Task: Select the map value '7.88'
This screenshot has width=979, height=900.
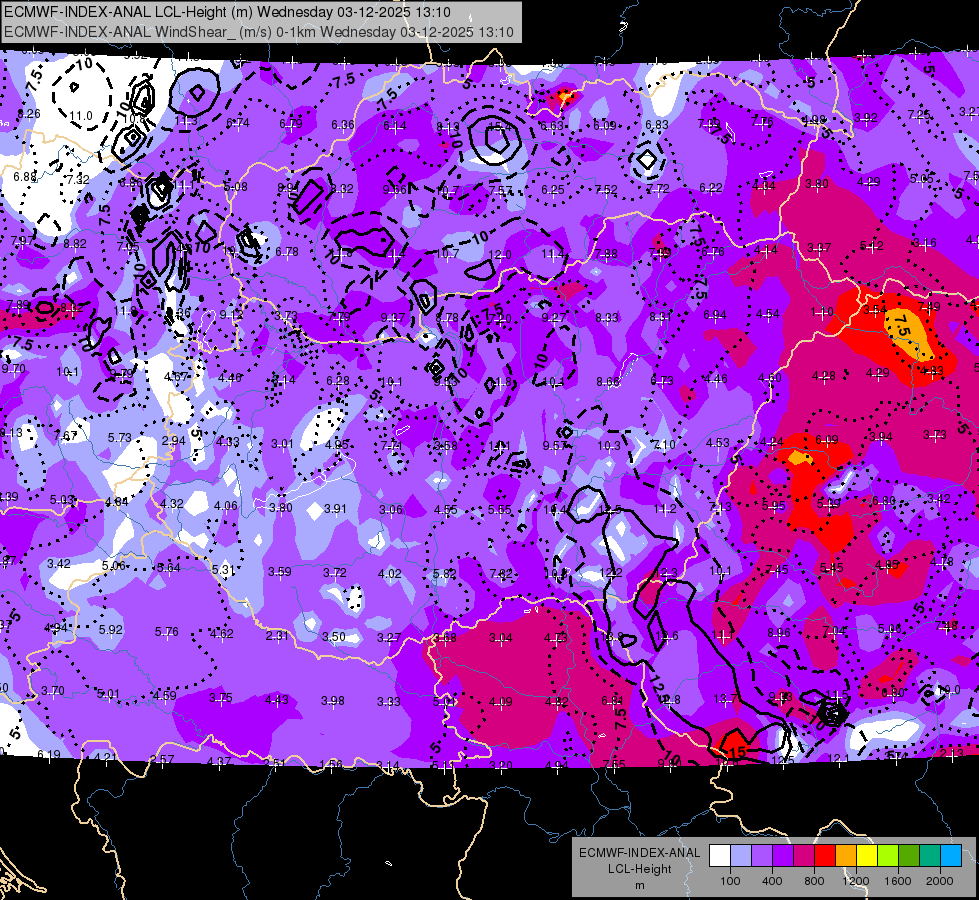Action: 606,253
